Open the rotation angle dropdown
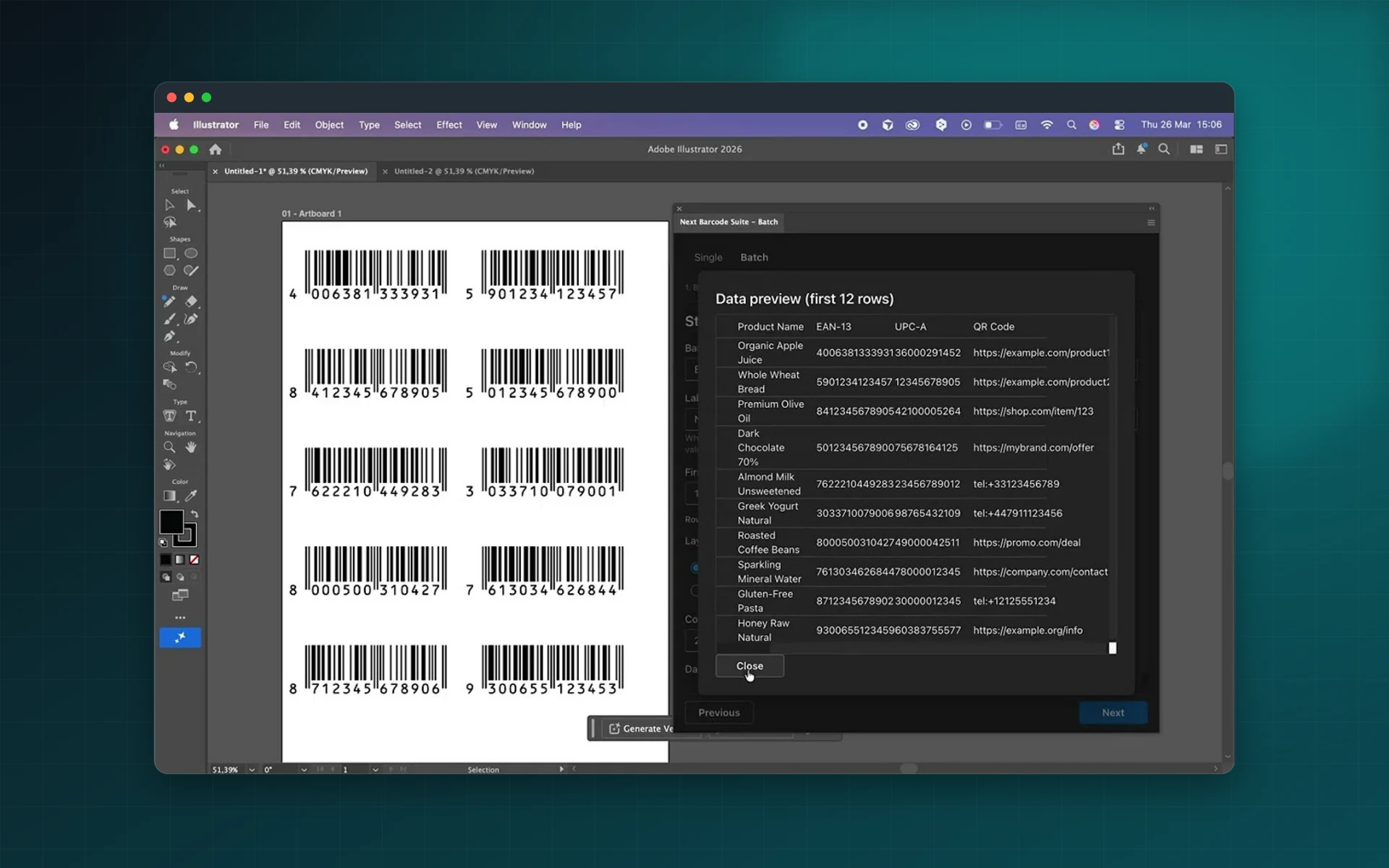The image size is (1389, 868). pos(304,770)
